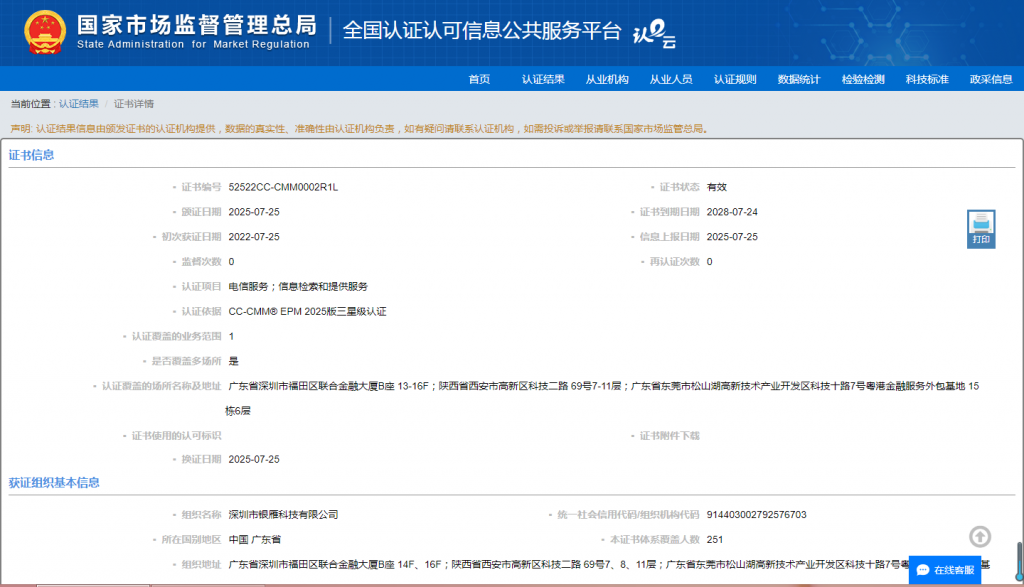Open 科技标准 in the navigation bar
1024x587 pixels.
927,80
